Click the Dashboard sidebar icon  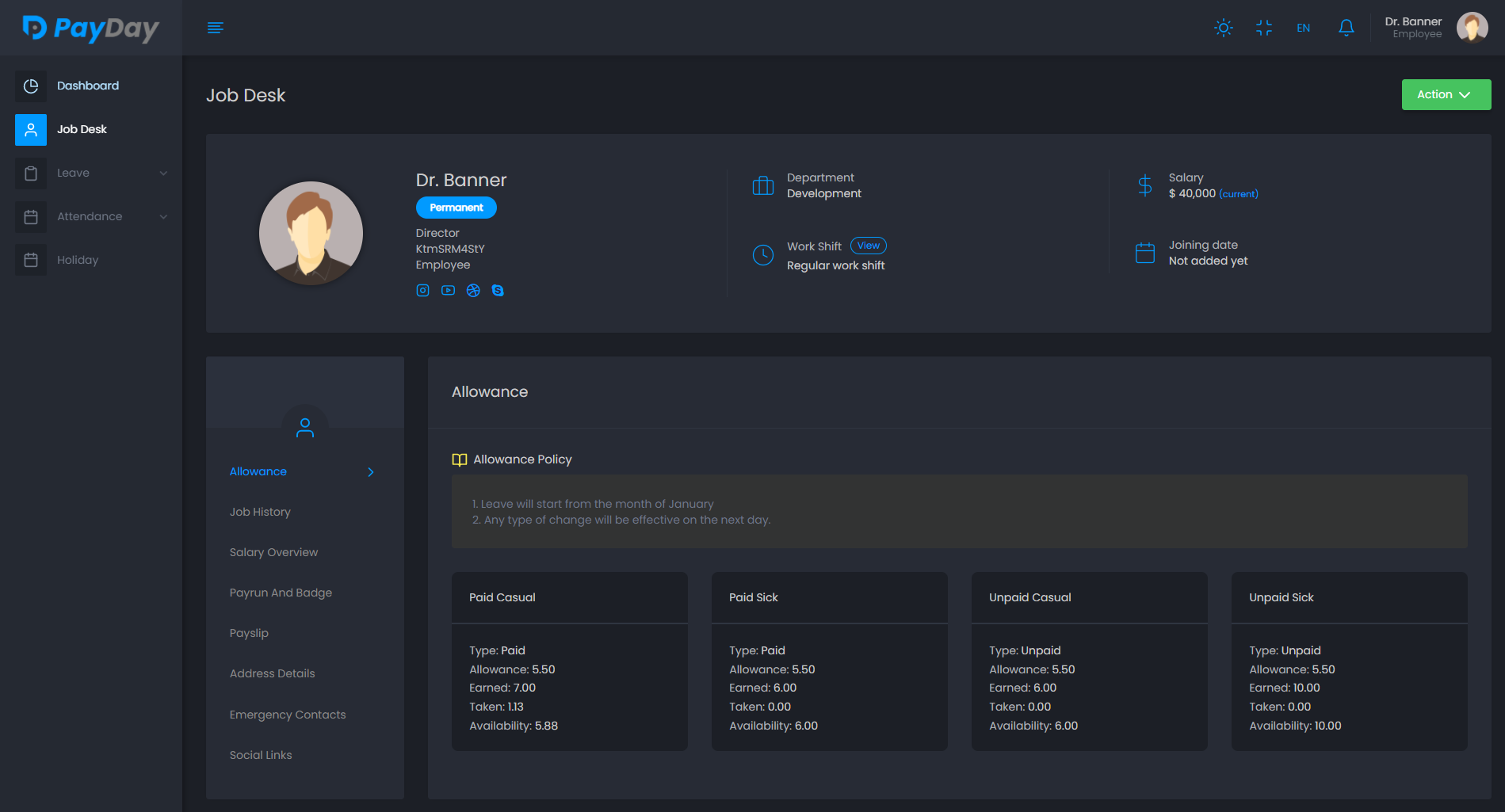tap(31, 86)
